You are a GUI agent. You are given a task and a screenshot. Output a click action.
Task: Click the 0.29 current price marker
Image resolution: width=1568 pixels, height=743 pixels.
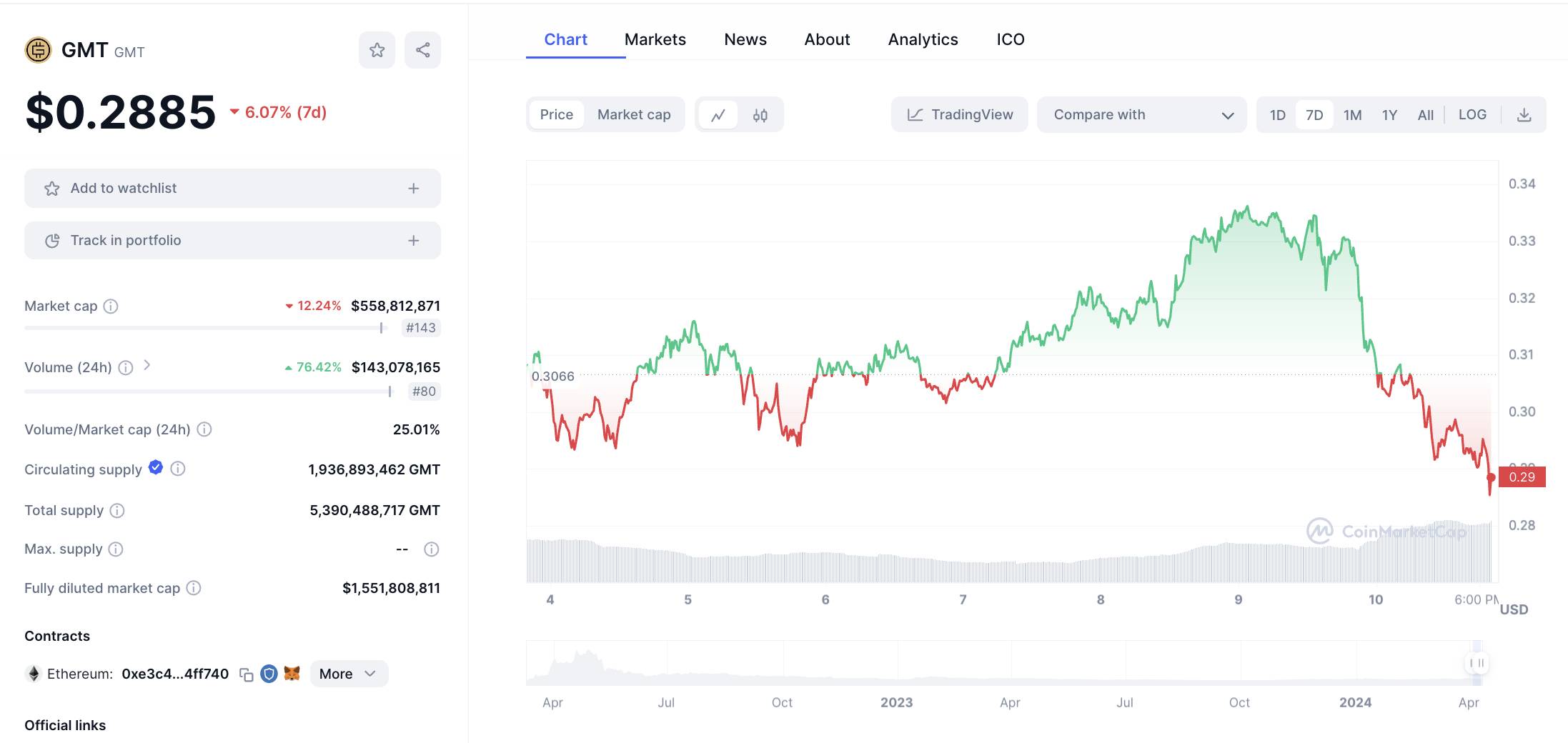[x=1522, y=477]
